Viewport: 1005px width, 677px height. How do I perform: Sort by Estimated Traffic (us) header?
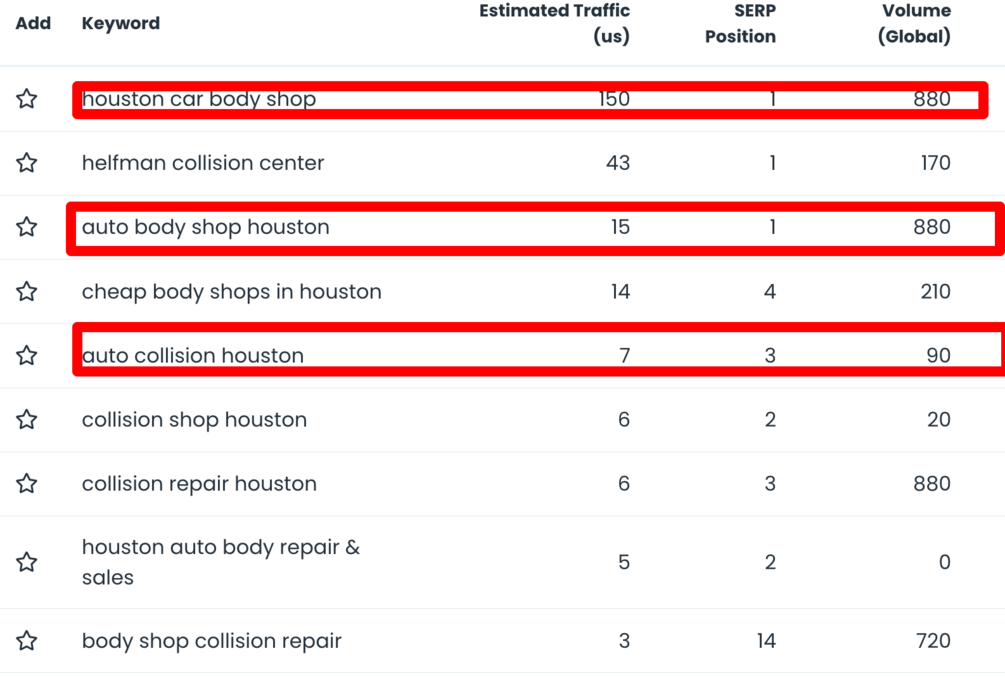[x=554, y=23]
